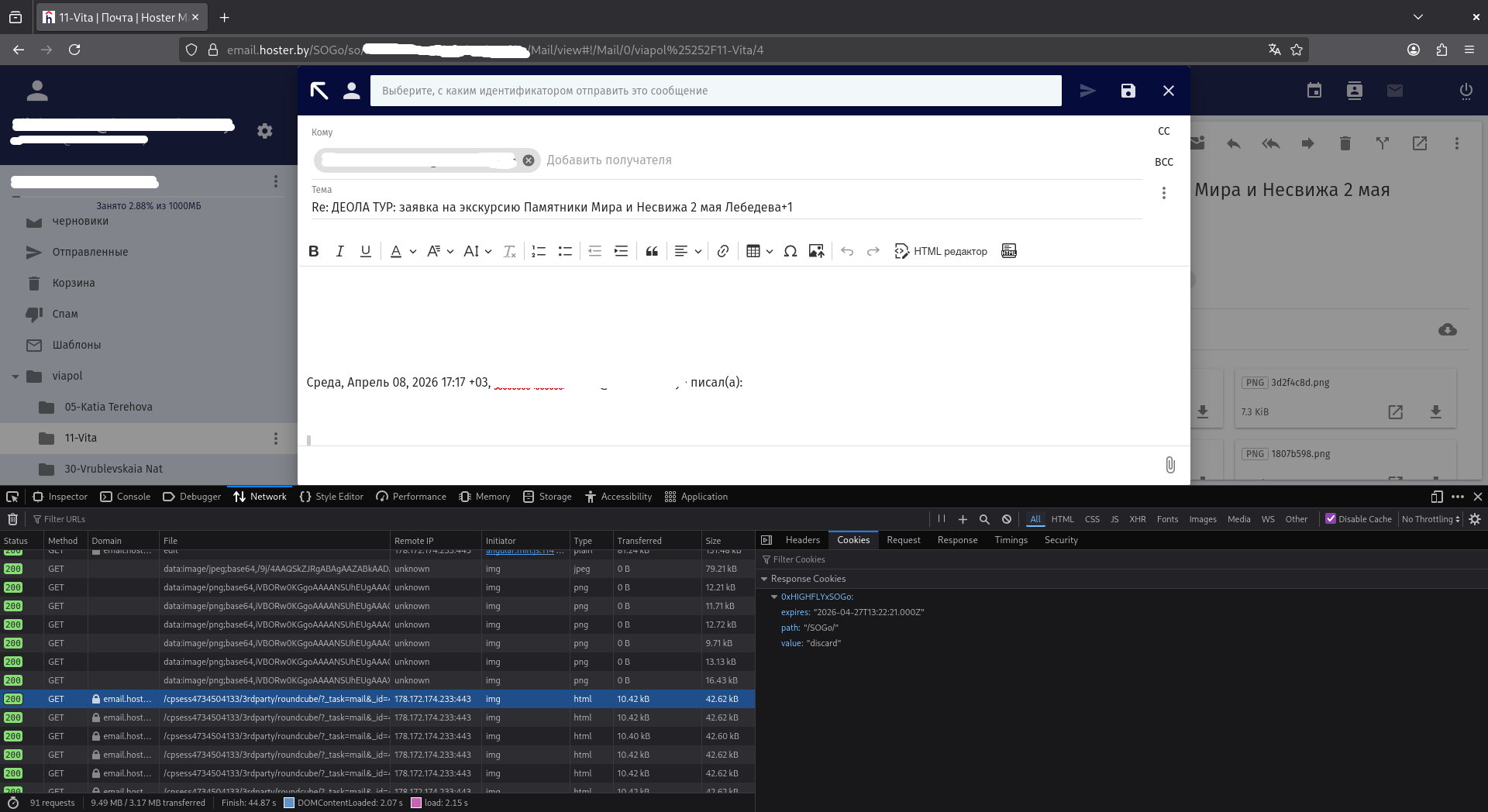Click the HTML редактор button

pos(941,251)
